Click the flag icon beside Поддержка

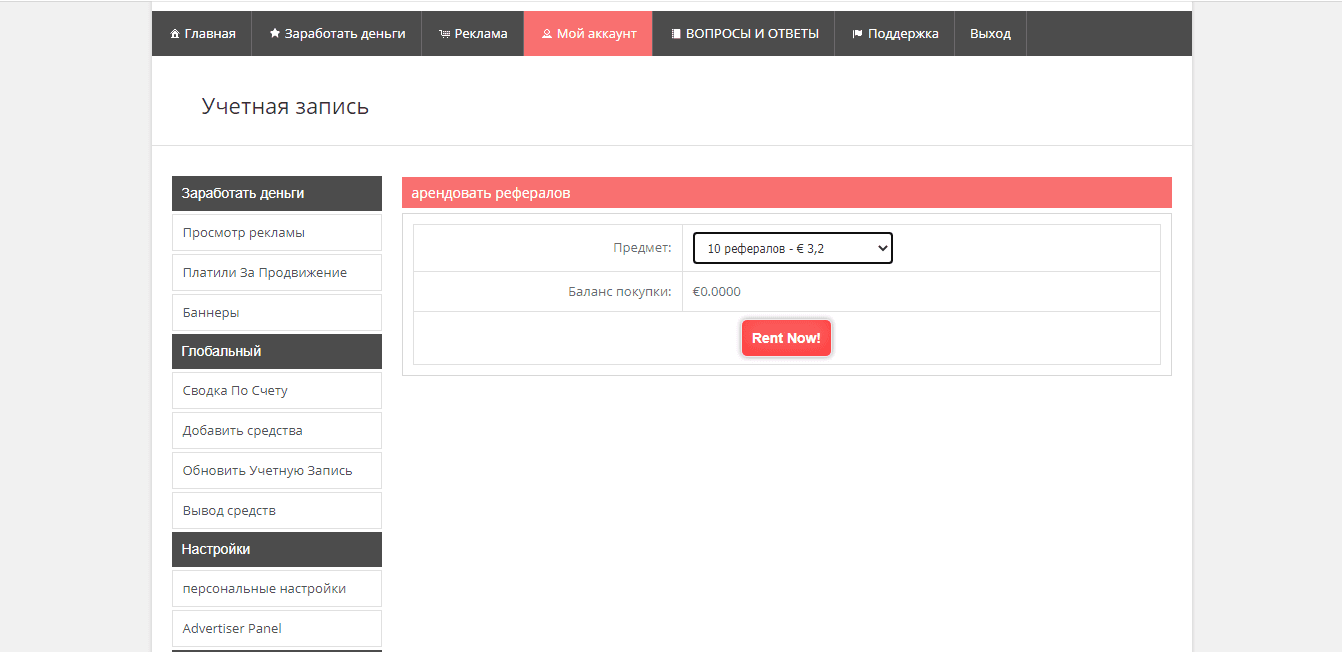pos(857,34)
